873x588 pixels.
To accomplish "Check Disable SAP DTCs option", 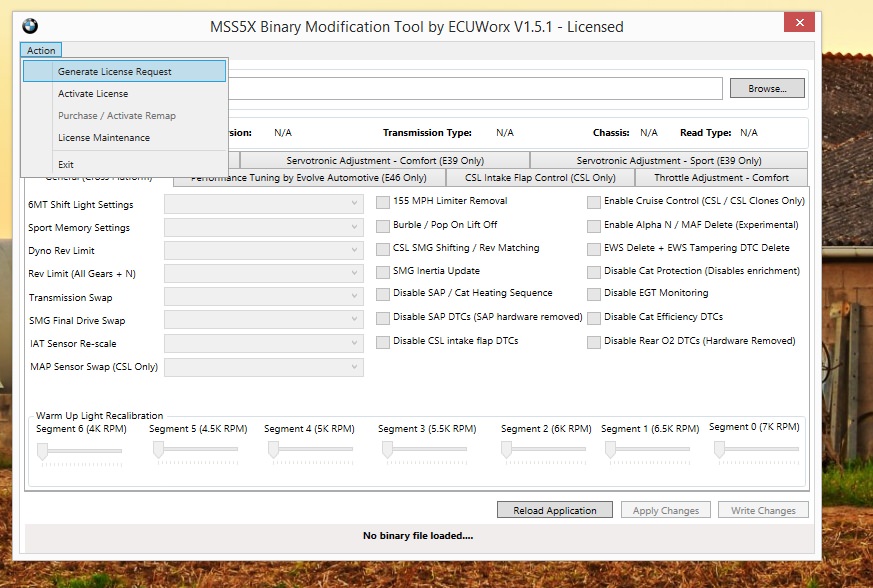I will (x=382, y=318).
